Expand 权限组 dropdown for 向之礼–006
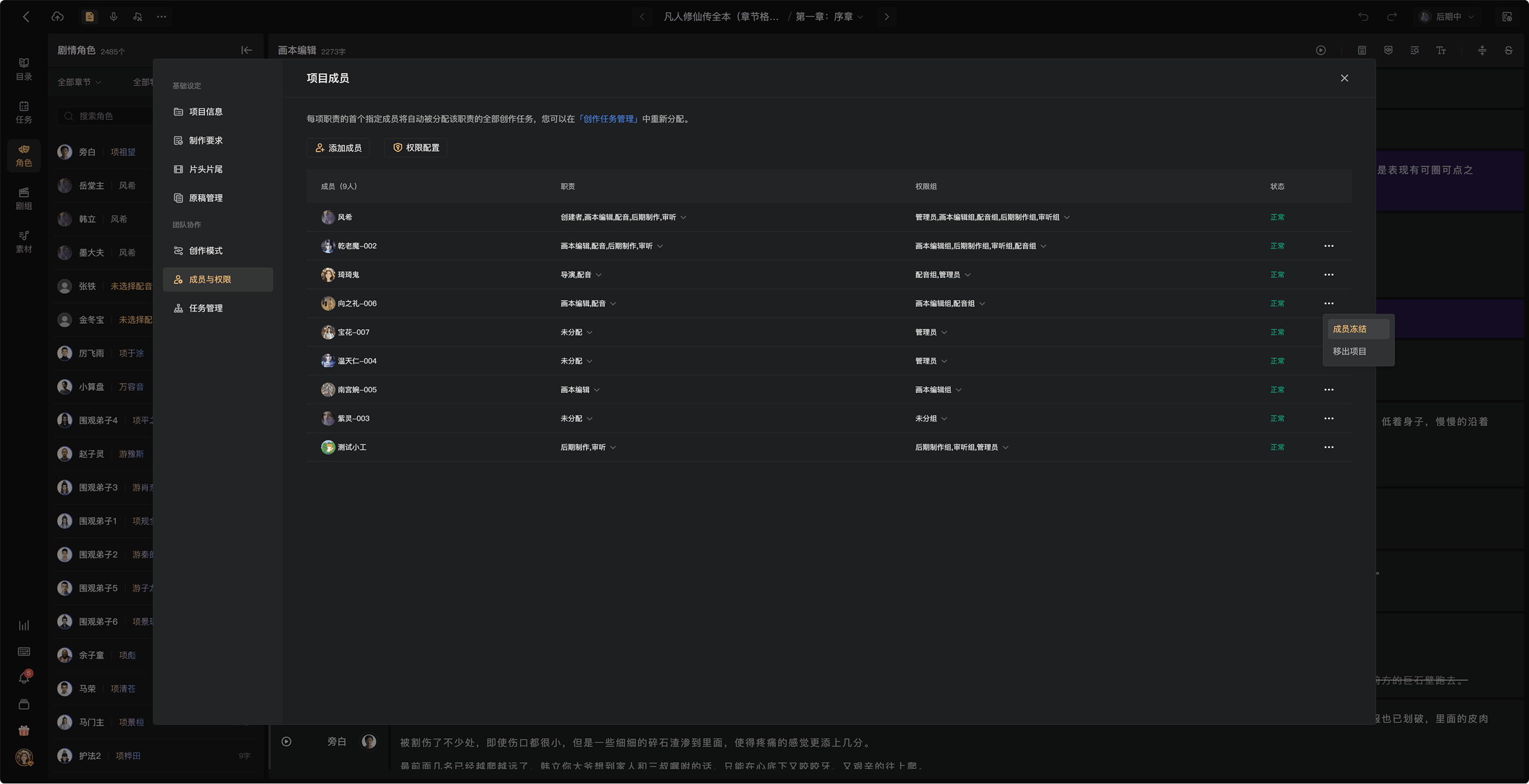 pos(982,303)
